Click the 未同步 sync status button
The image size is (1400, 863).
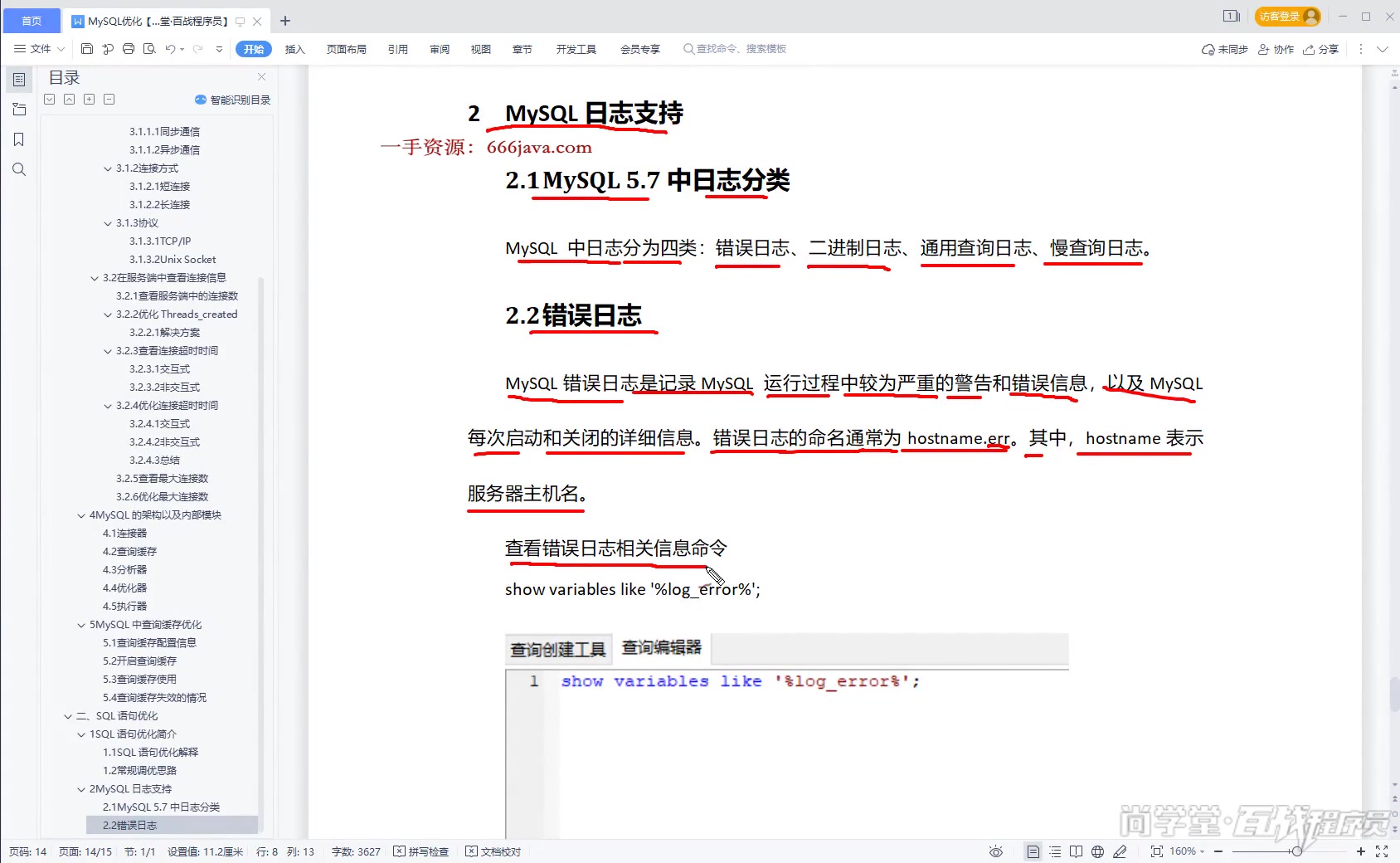1225,49
